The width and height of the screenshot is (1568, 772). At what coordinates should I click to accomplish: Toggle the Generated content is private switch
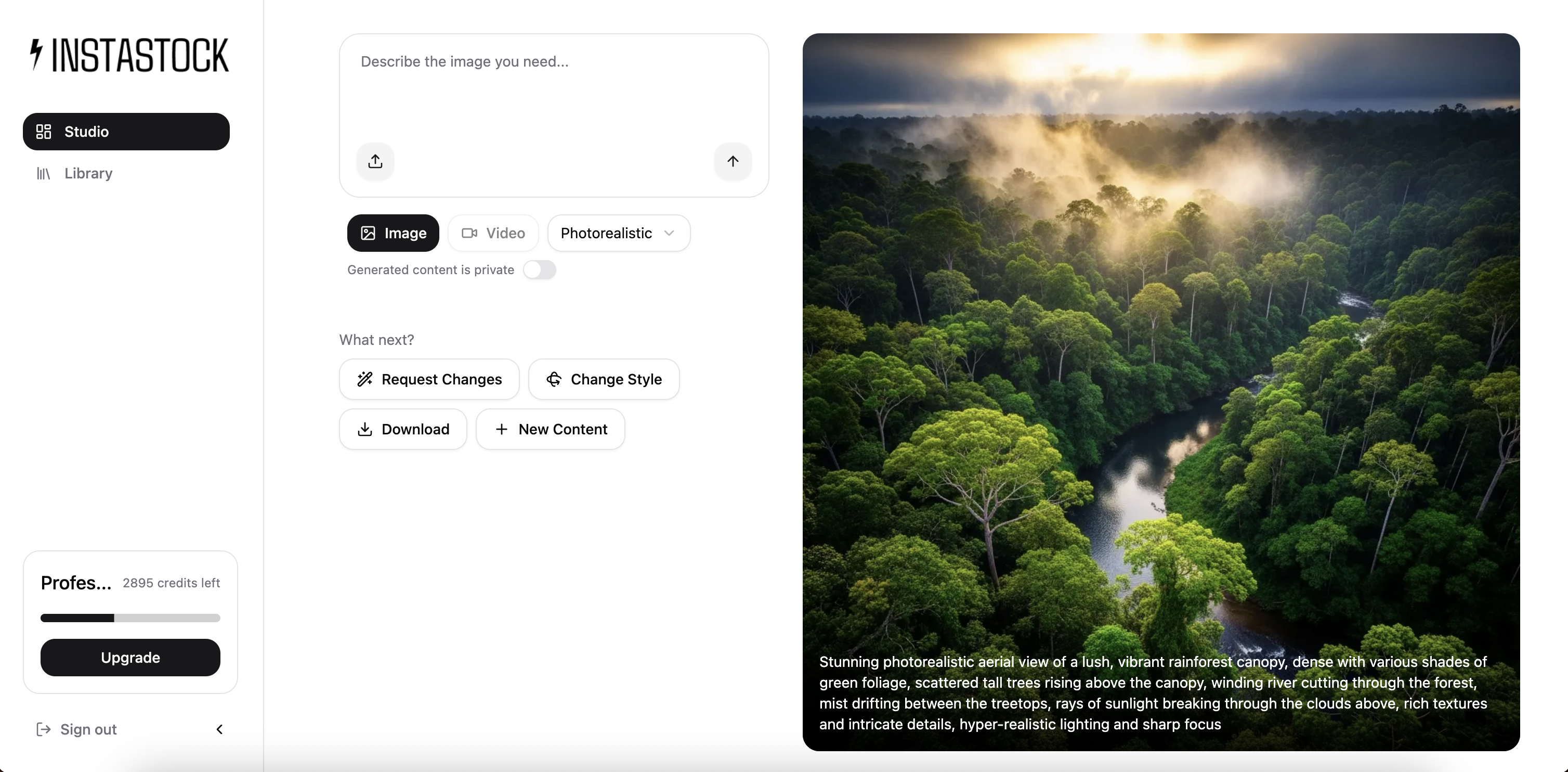pos(539,269)
